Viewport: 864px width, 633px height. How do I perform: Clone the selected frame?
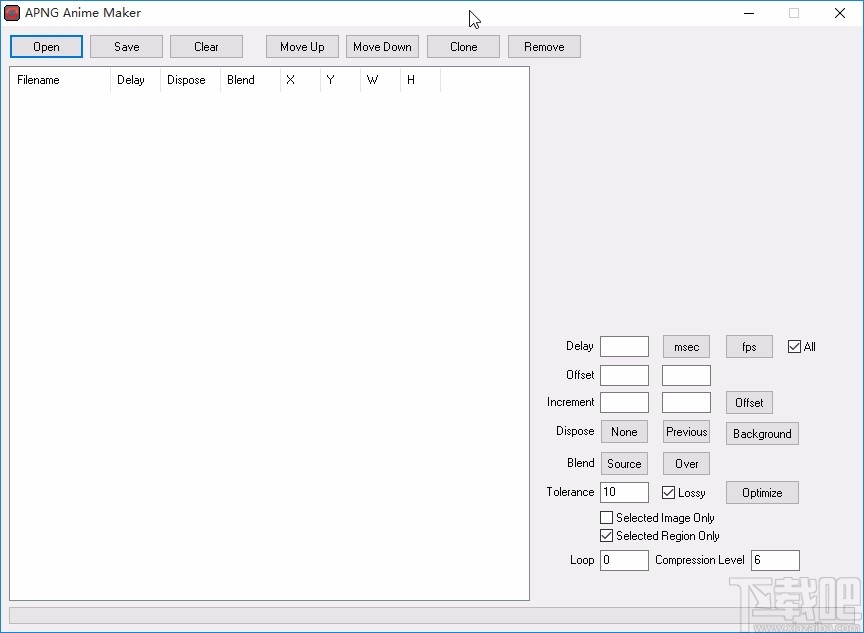[x=463, y=46]
